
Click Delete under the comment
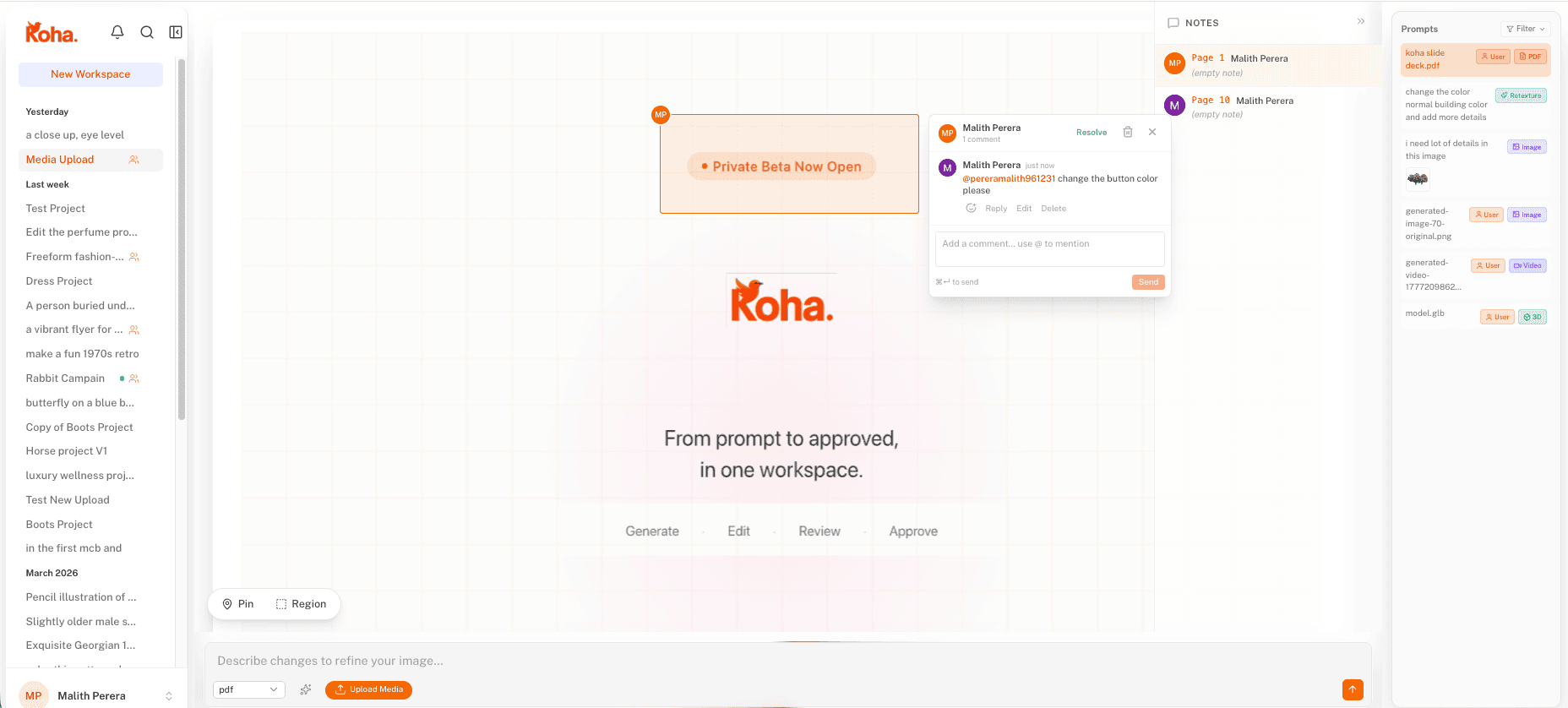coord(1053,209)
